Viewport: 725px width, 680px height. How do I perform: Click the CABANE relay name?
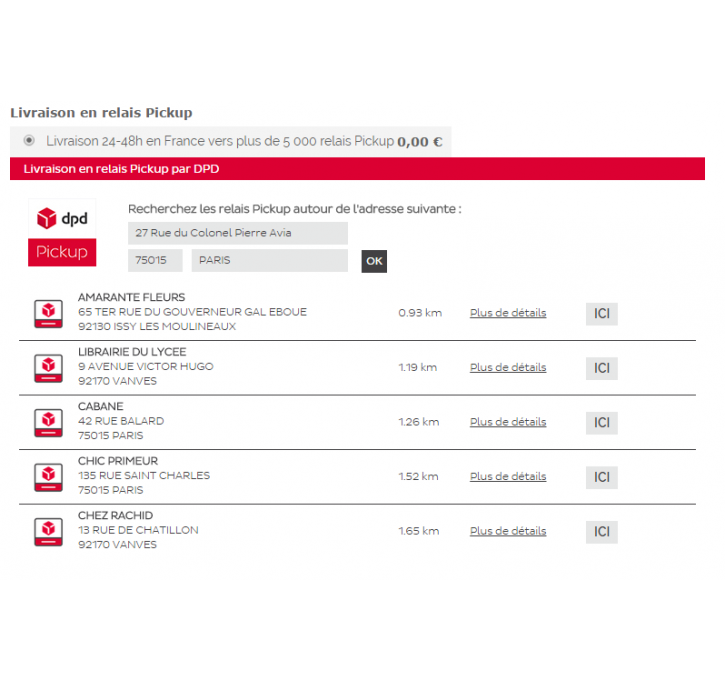coord(100,406)
